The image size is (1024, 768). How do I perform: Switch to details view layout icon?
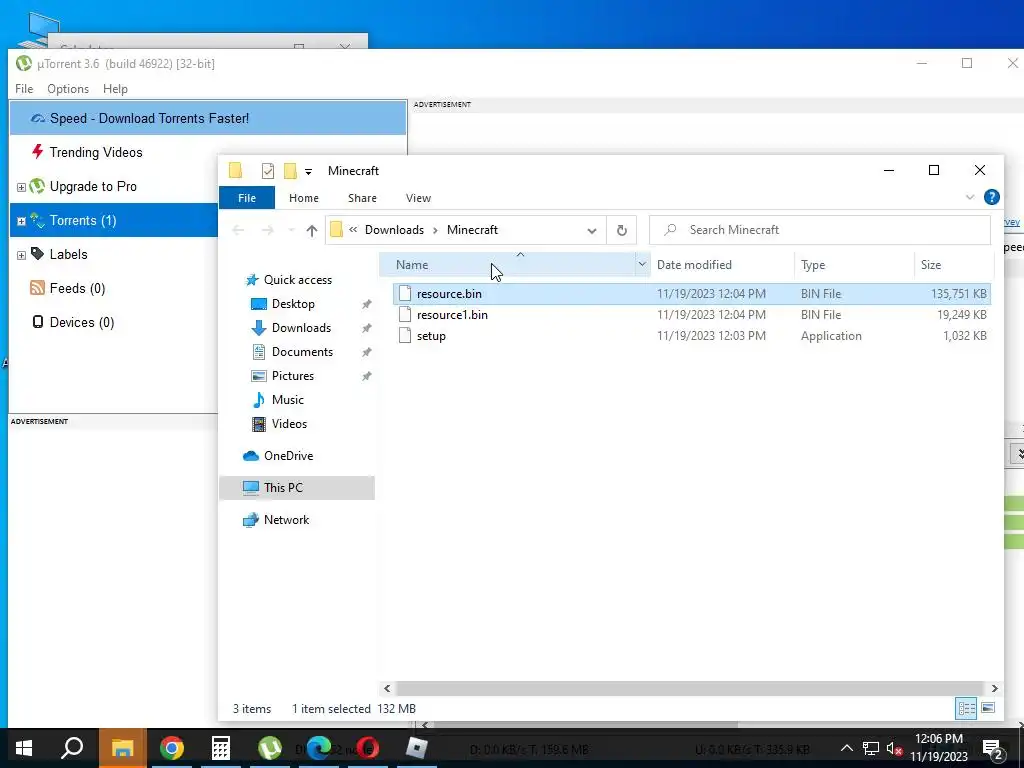[967, 708]
